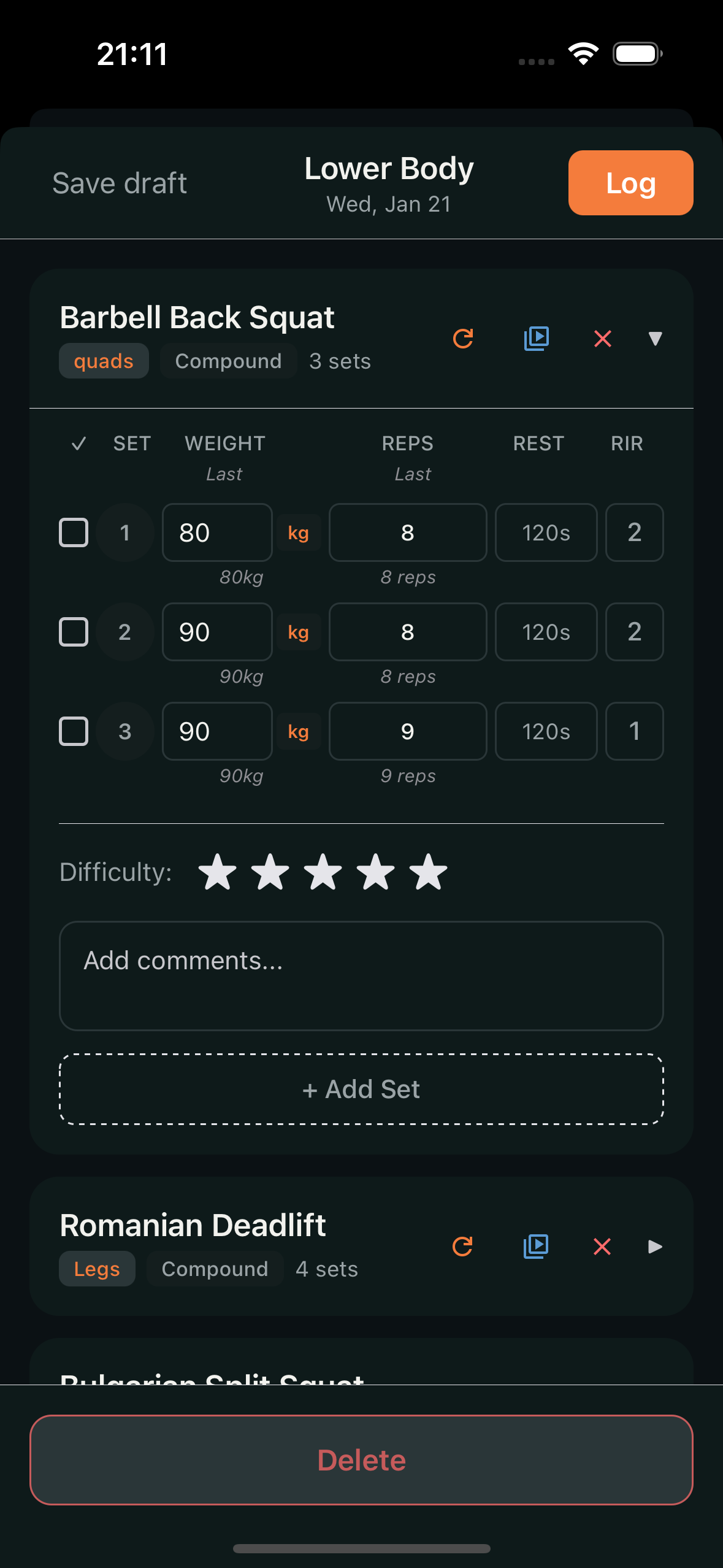Image resolution: width=723 pixels, height=1568 pixels.
Task: Switch weight unit for set 3
Action: [x=299, y=731]
